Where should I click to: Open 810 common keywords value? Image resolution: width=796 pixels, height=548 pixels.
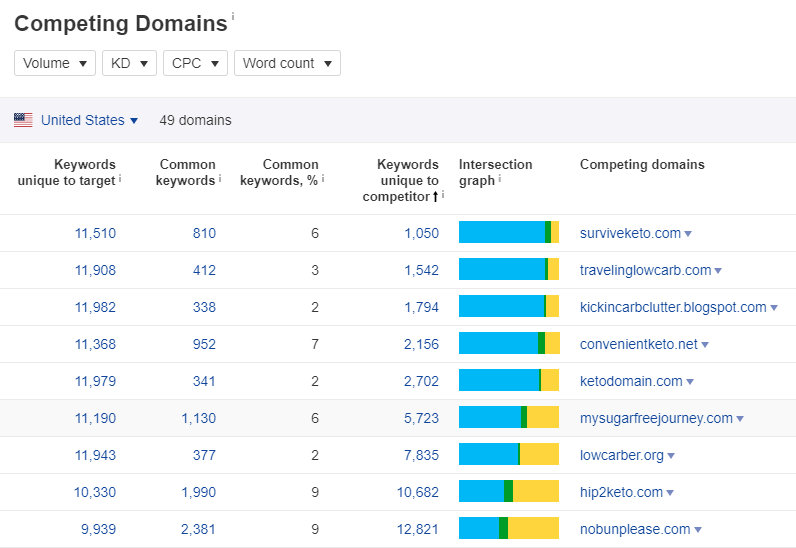(204, 233)
